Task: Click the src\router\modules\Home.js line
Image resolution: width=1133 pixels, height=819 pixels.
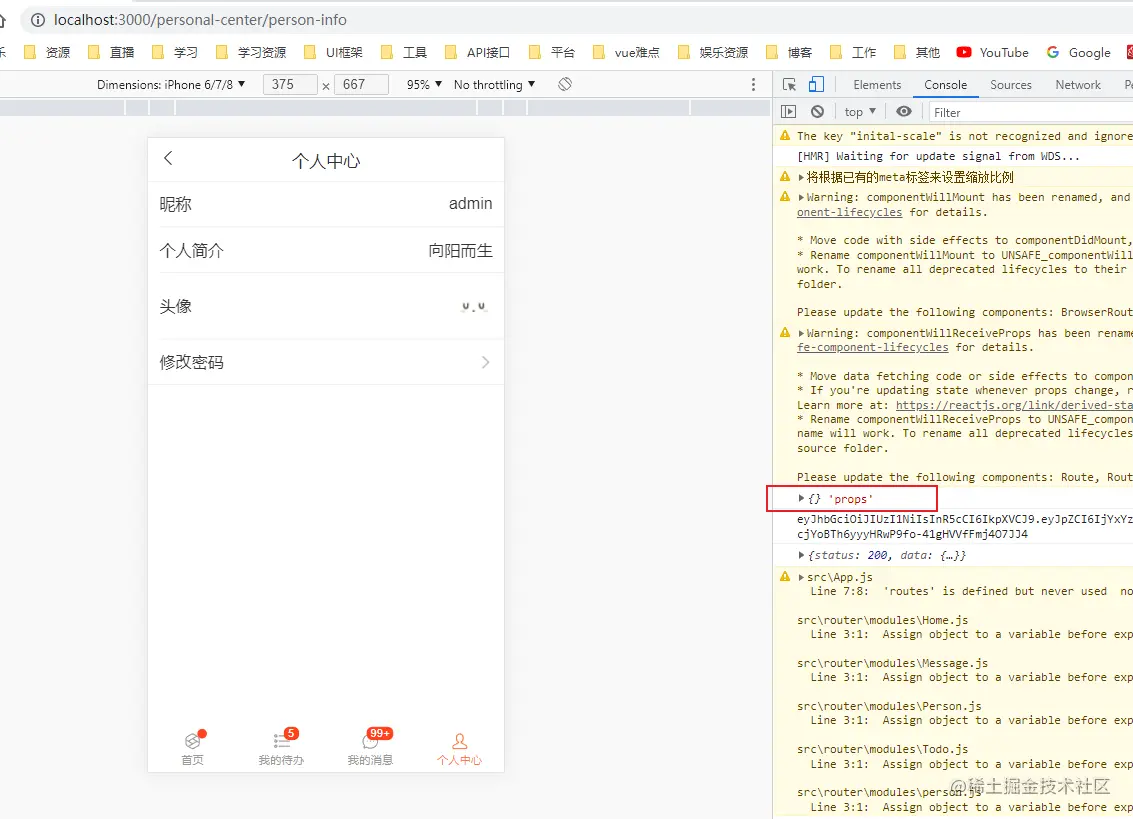Action: tap(882, 620)
